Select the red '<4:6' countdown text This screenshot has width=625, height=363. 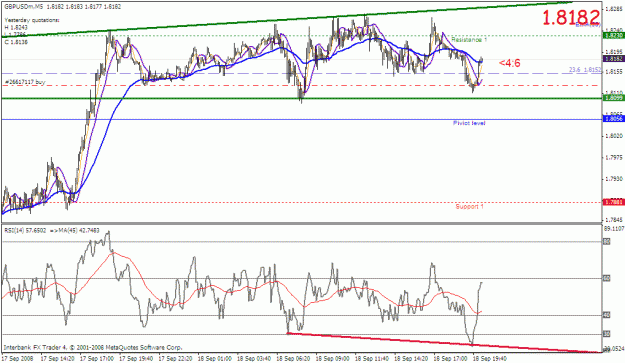point(509,63)
